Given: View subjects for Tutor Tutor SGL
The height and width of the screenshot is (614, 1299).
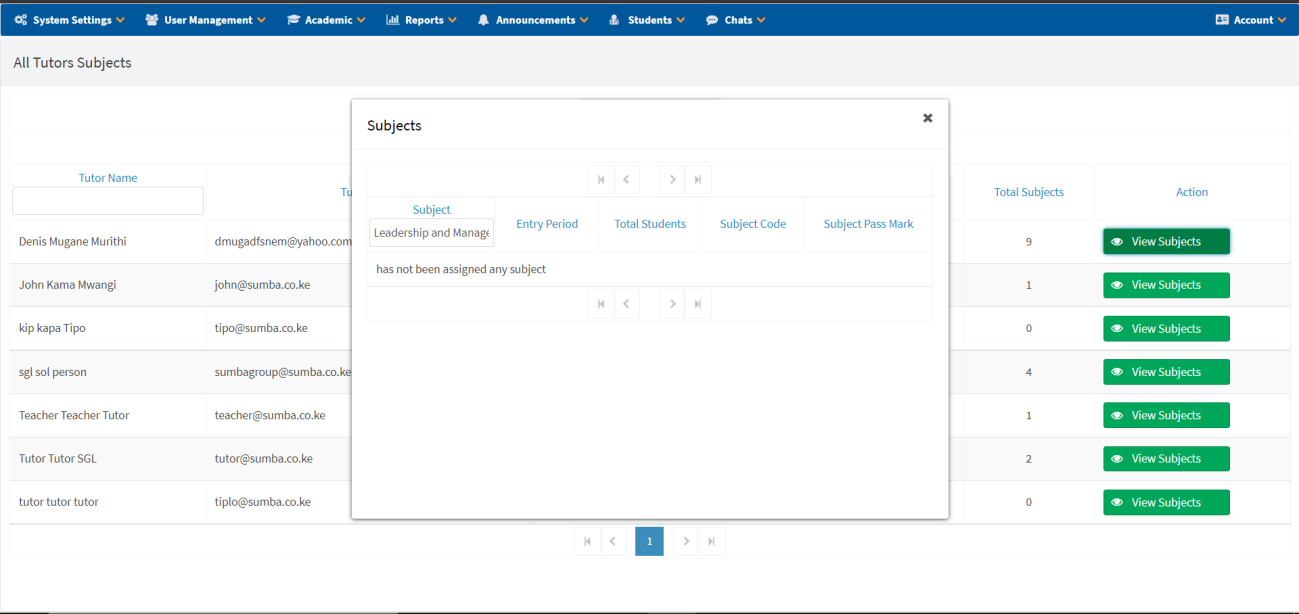Looking at the screenshot, I should [x=1166, y=459].
